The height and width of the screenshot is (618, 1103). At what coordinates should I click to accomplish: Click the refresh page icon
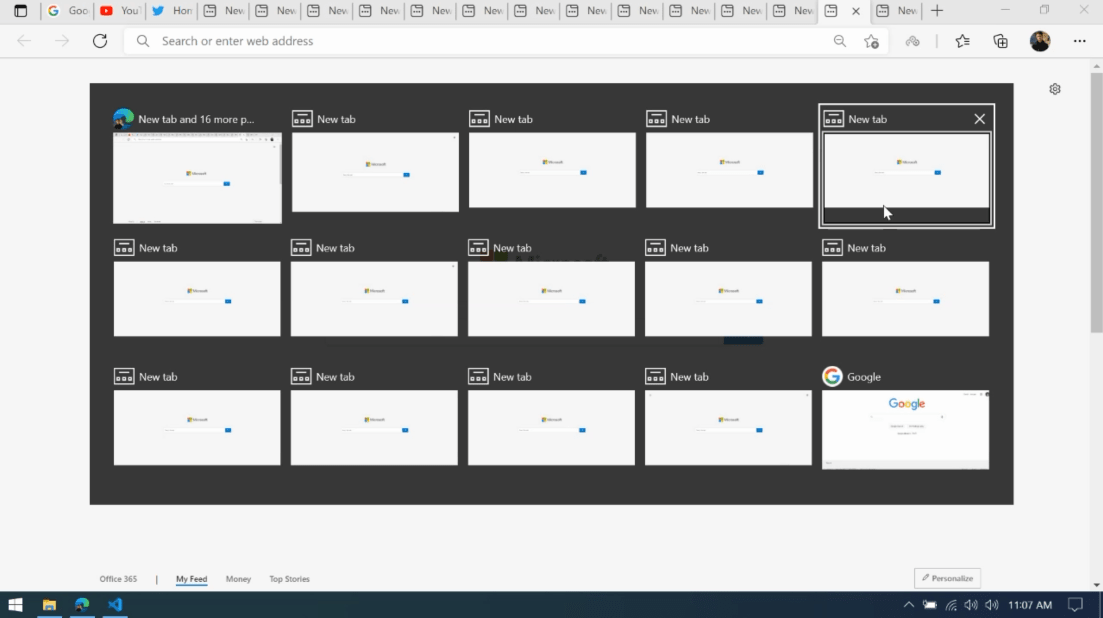(x=100, y=41)
